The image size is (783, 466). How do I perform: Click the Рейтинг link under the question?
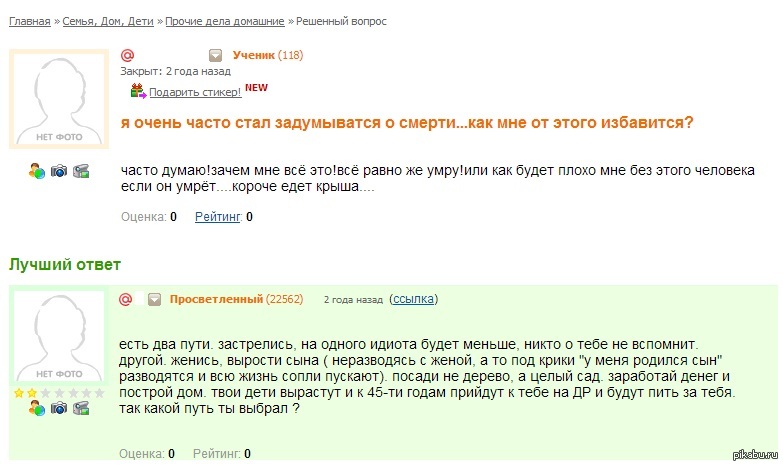tap(218, 216)
